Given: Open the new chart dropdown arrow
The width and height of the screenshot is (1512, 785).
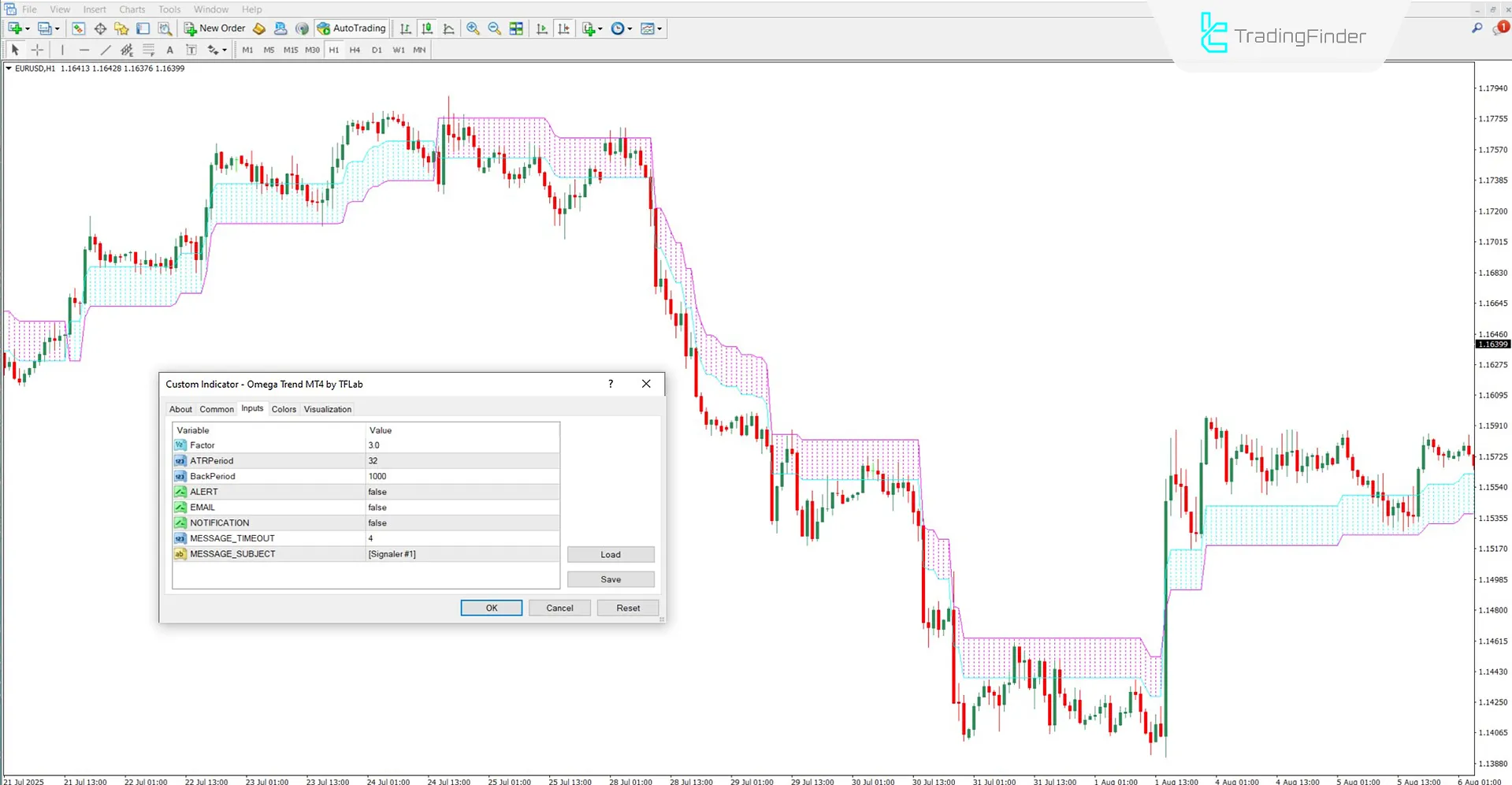Looking at the screenshot, I should click(27, 28).
